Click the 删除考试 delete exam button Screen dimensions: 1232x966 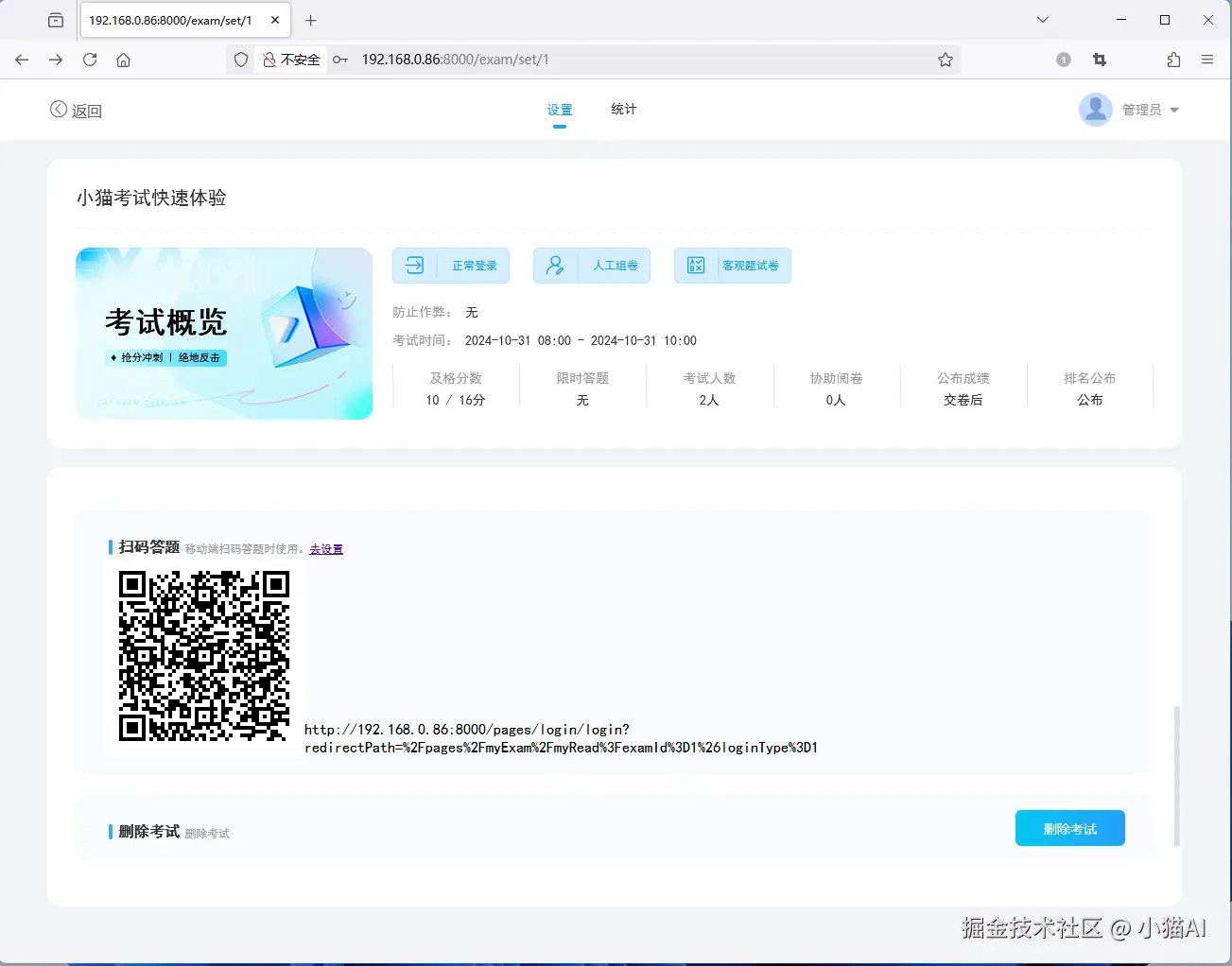[1069, 827]
